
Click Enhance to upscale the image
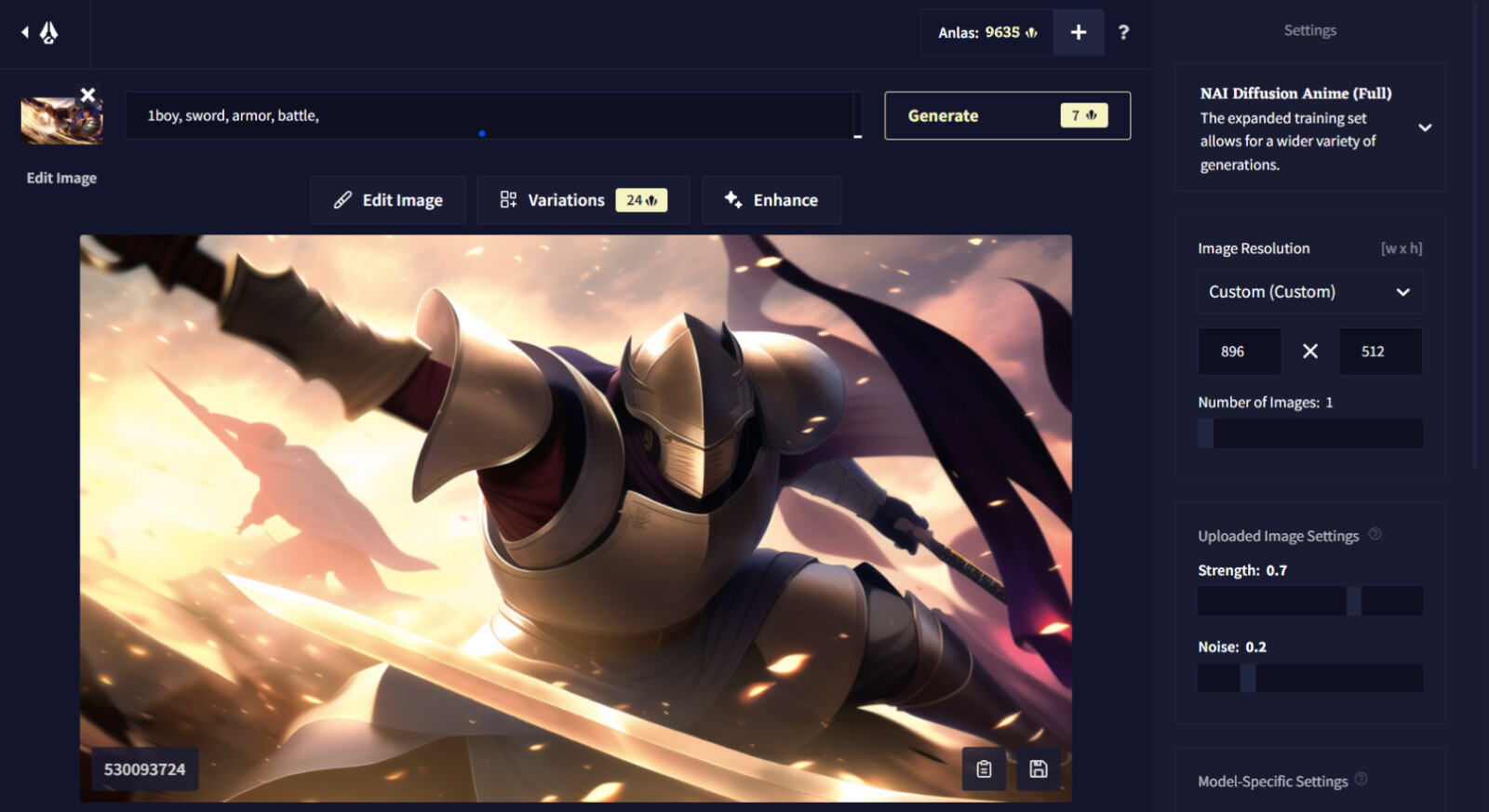pos(771,200)
